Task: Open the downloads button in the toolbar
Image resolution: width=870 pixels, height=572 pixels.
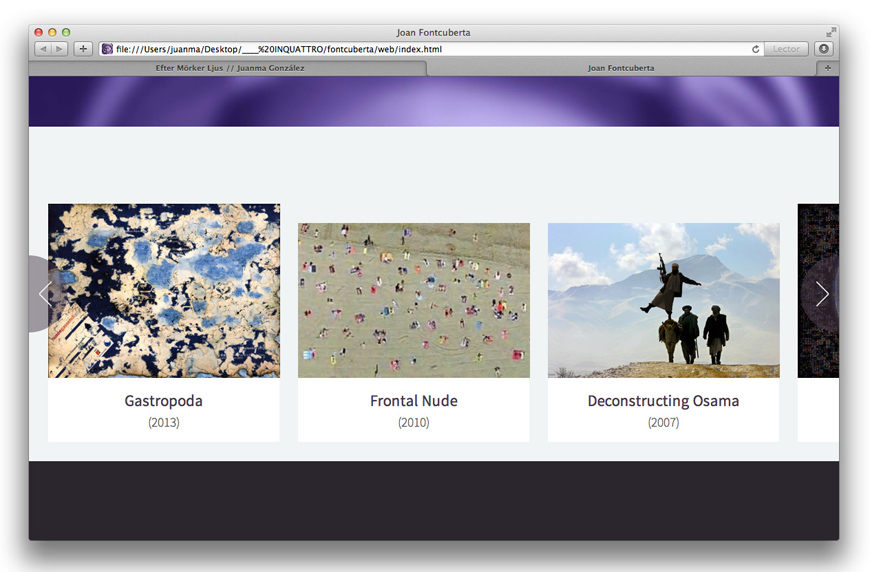Action: tap(824, 49)
